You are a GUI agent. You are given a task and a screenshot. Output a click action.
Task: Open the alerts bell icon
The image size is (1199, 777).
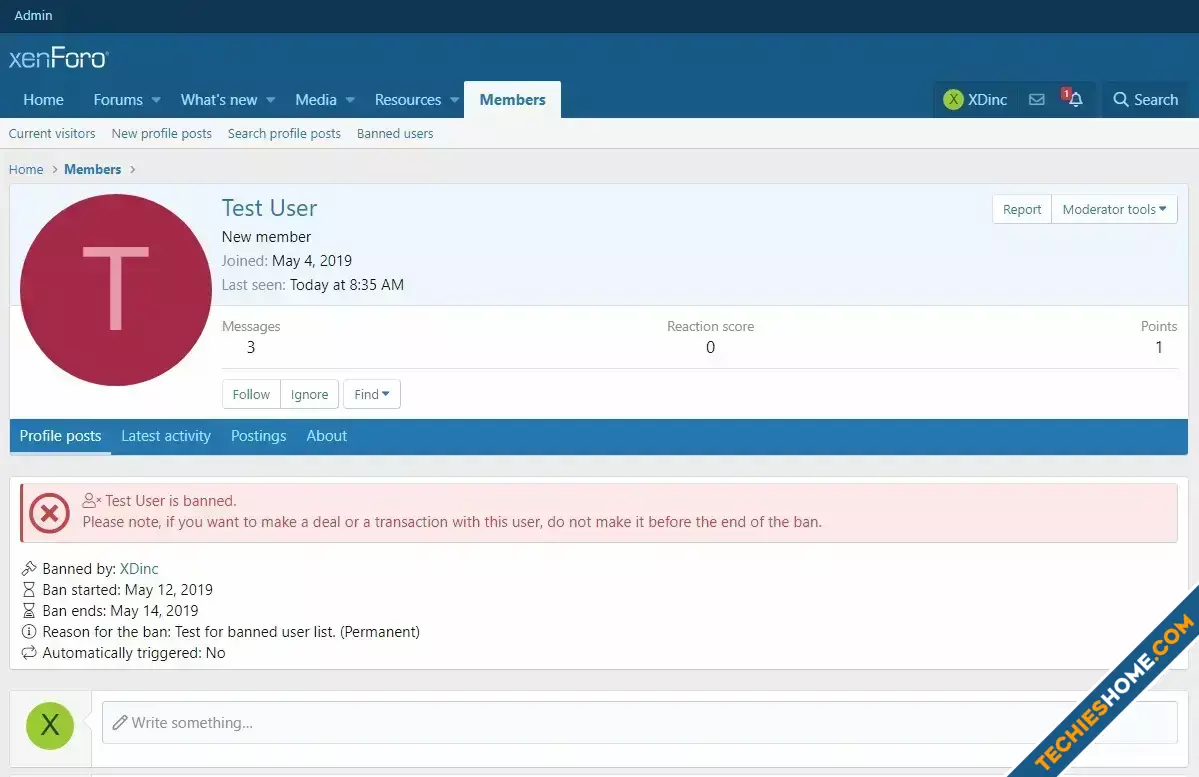(1075, 100)
